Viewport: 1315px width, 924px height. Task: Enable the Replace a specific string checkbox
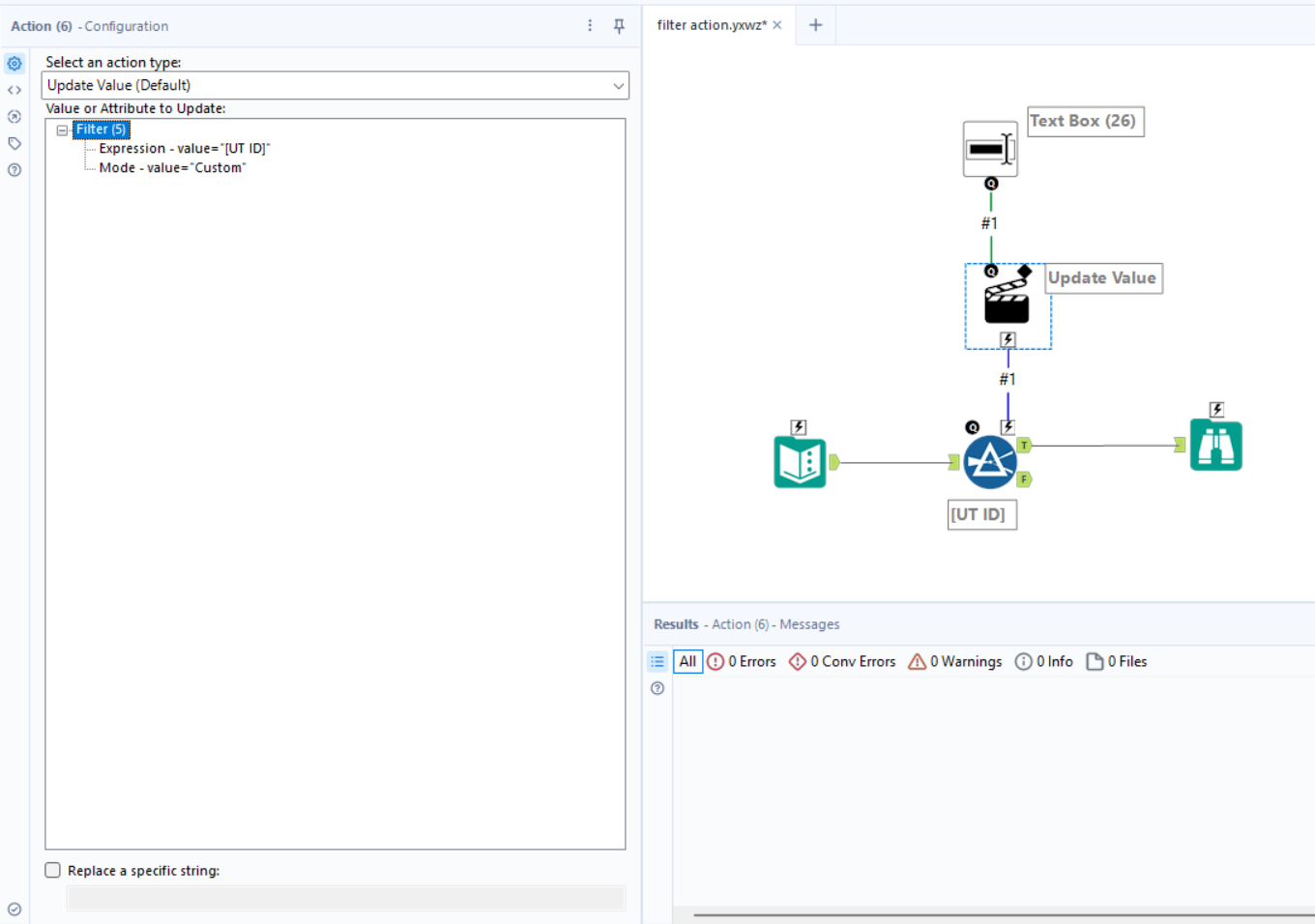[52, 870]
